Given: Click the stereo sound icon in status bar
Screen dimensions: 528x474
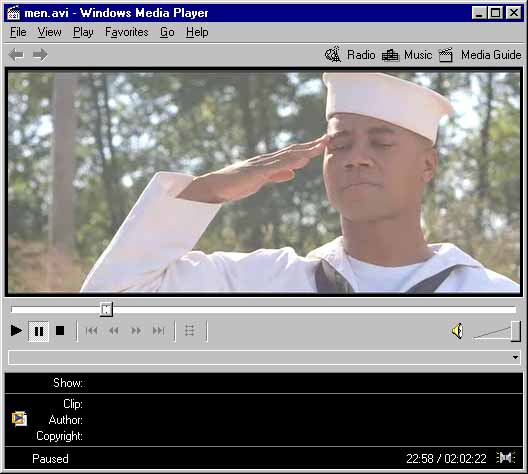Looking at the screenshot, I should [505, 458].
